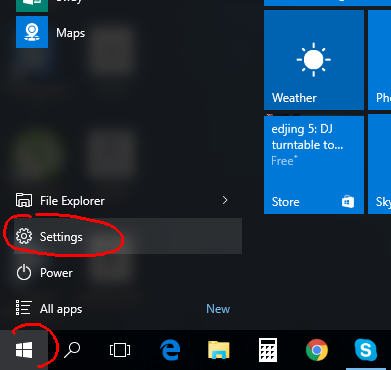Image resolution: width=391 pixels, height=370 pixels.
Task: Open the Maps app icon
Action: point(32,32)
